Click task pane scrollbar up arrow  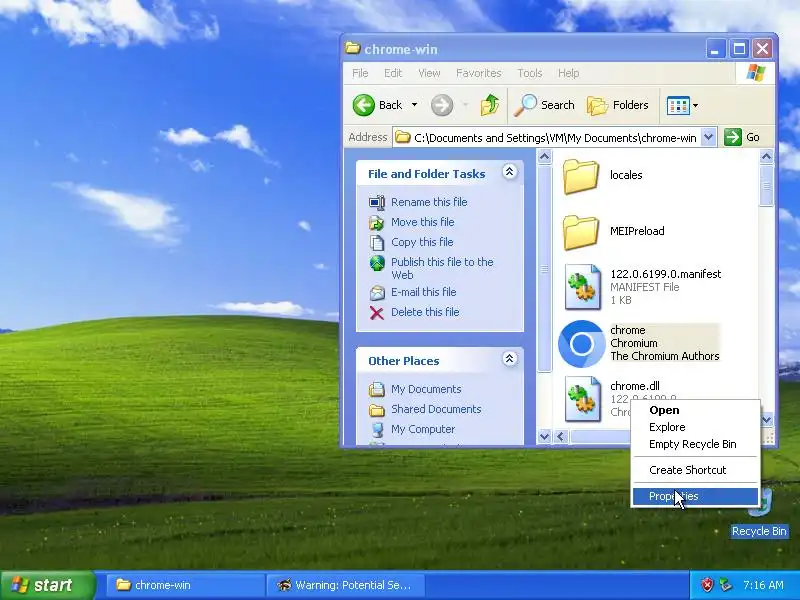tap(544, 157)
